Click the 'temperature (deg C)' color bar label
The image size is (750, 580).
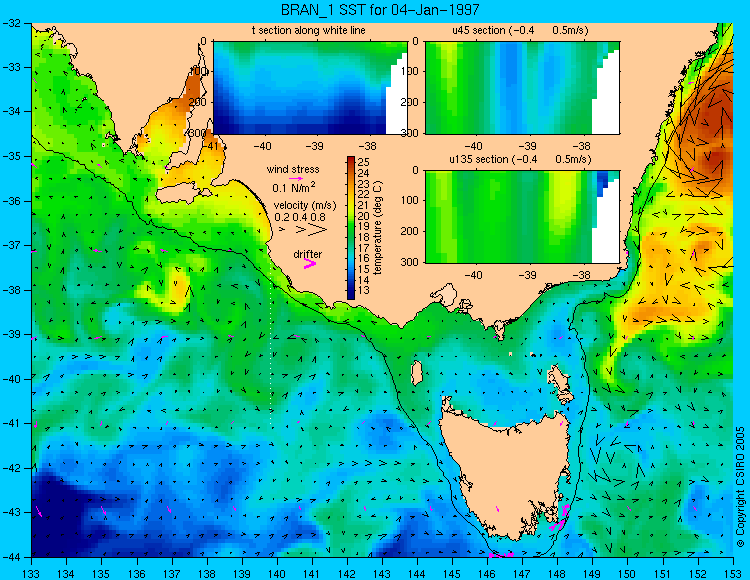click(x=378, y=228)
